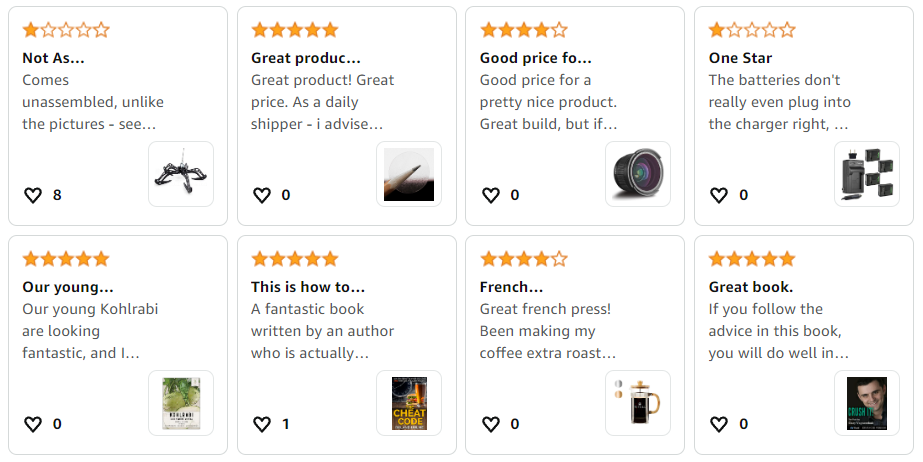923x462 pixels.
Task: Heart the 'This is how to...' book review
Action: [x=262, y=424]
